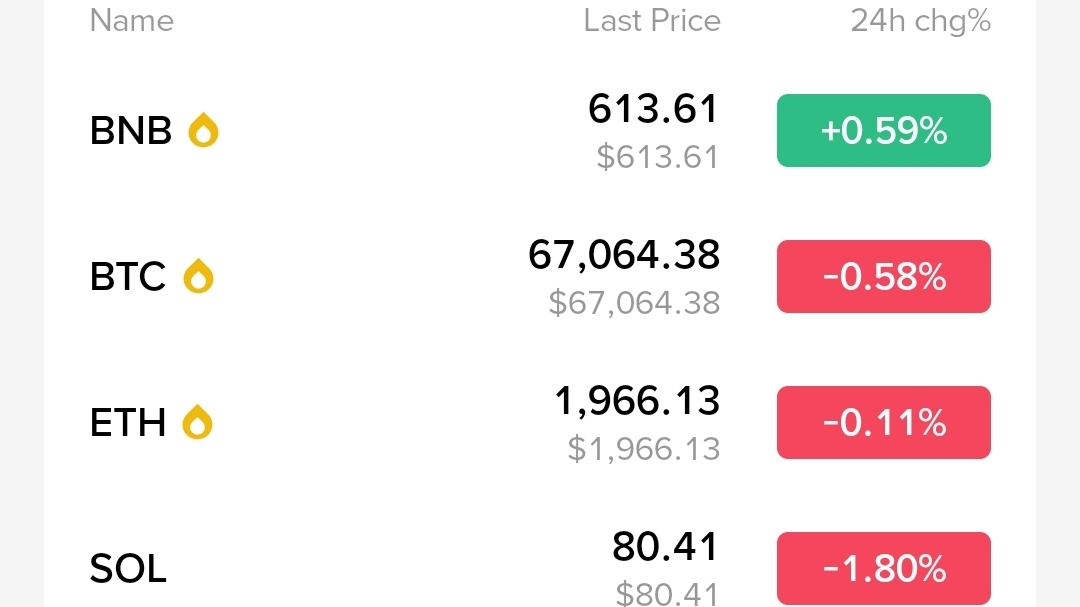Viewport: 1080px width, 607px height.
Task: Toggle the red -0.58% BTC change badge
Action: click(x=883, y=276)
